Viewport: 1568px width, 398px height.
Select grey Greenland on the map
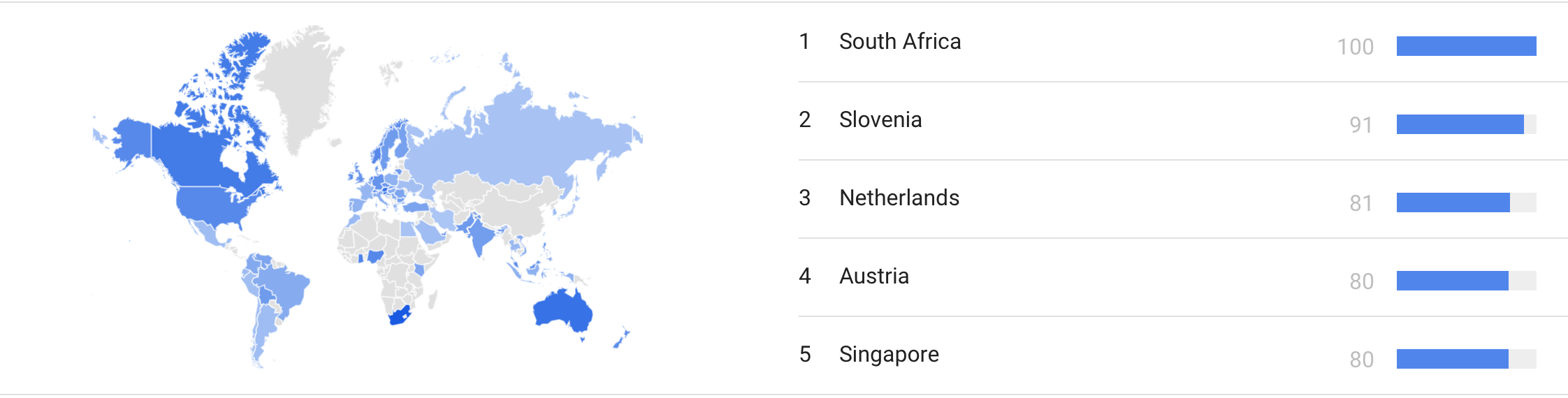click(x=300, y=84)
